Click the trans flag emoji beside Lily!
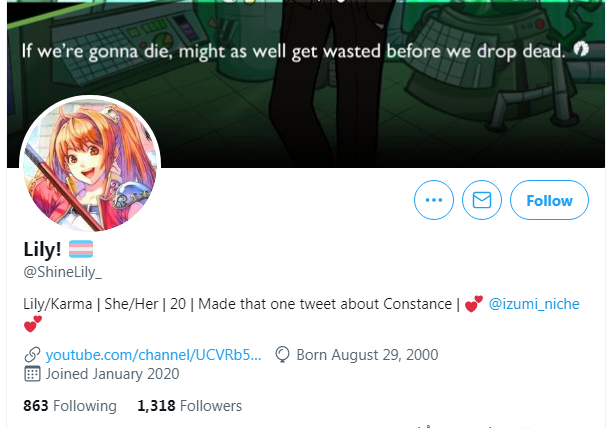The width and height of the screenshot is (614, 428). pyautogui.click(x=81, y=249)
